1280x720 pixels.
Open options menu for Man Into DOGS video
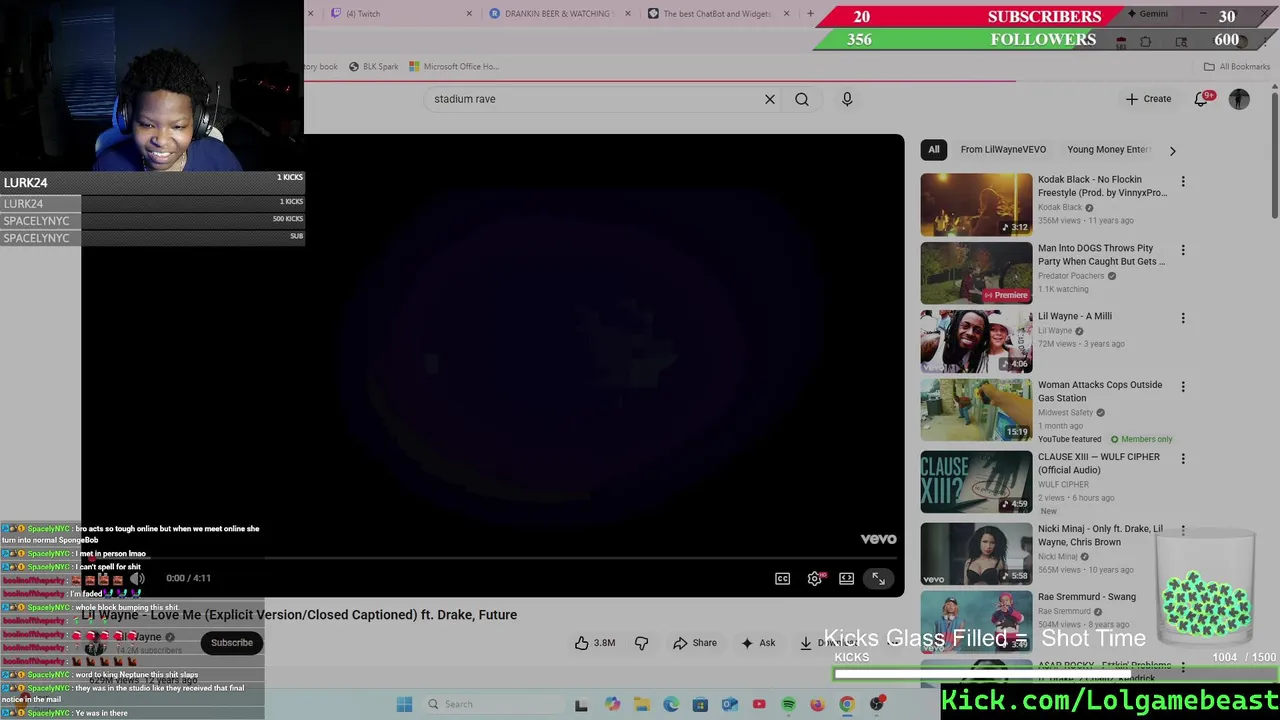click(1183, 250)
